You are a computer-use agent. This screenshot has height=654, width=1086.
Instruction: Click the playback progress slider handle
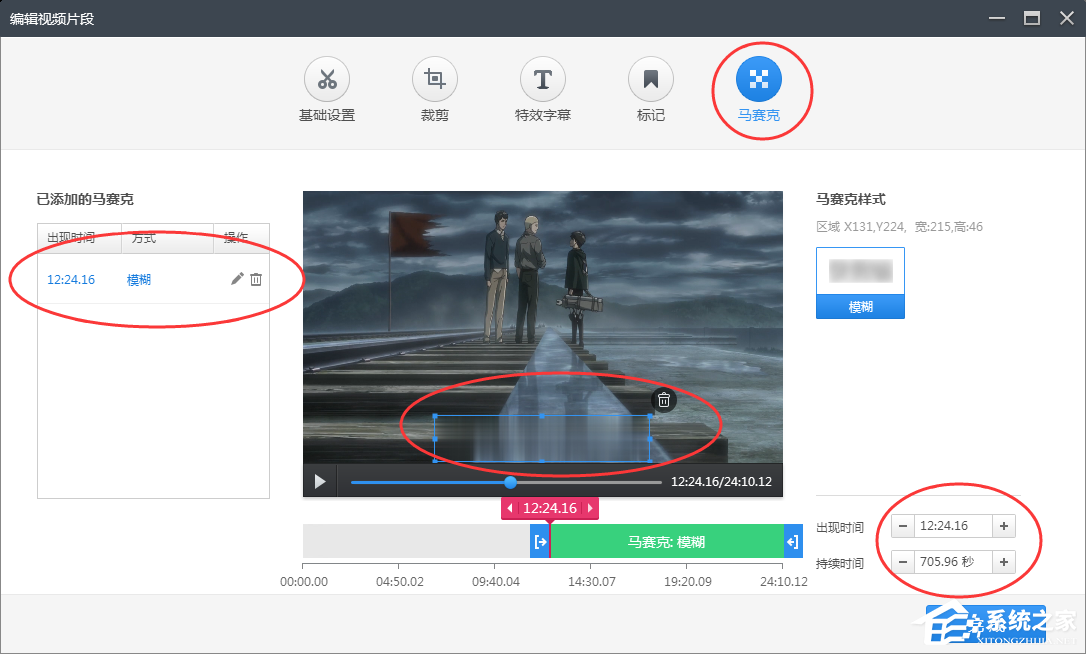click(x=511, y=482)
